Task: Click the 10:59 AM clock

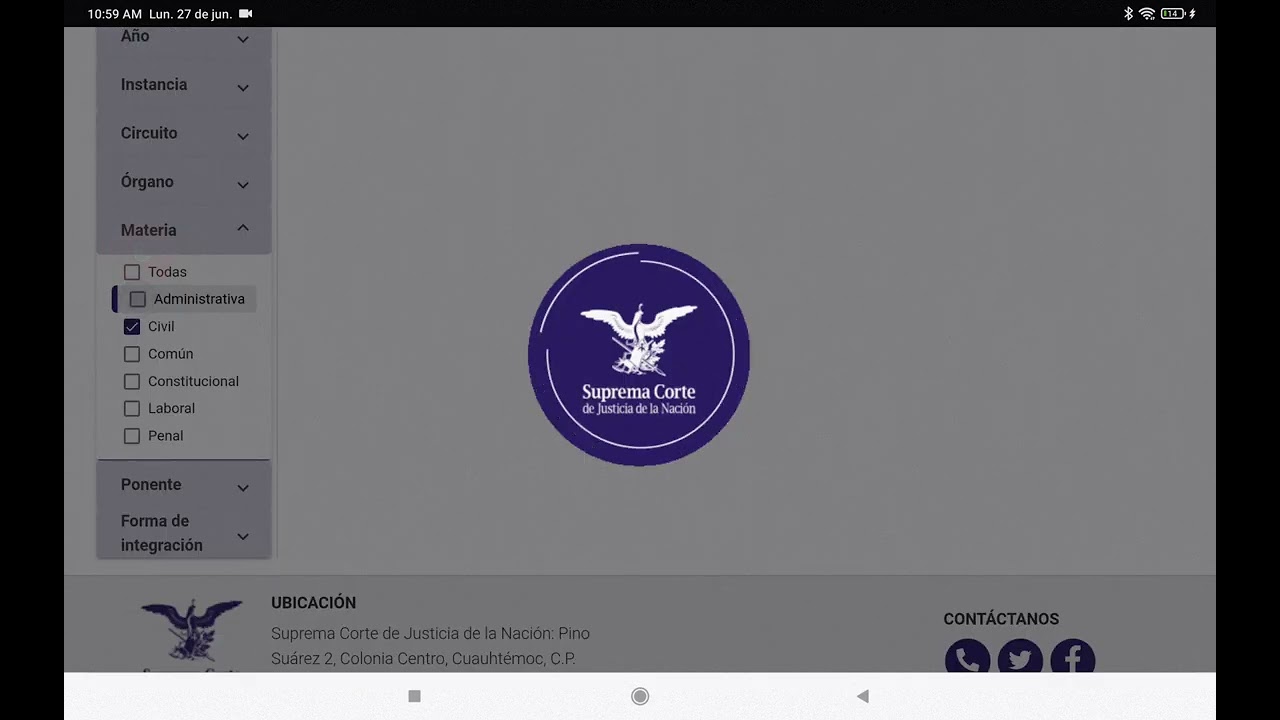Action: click(115, 14)
